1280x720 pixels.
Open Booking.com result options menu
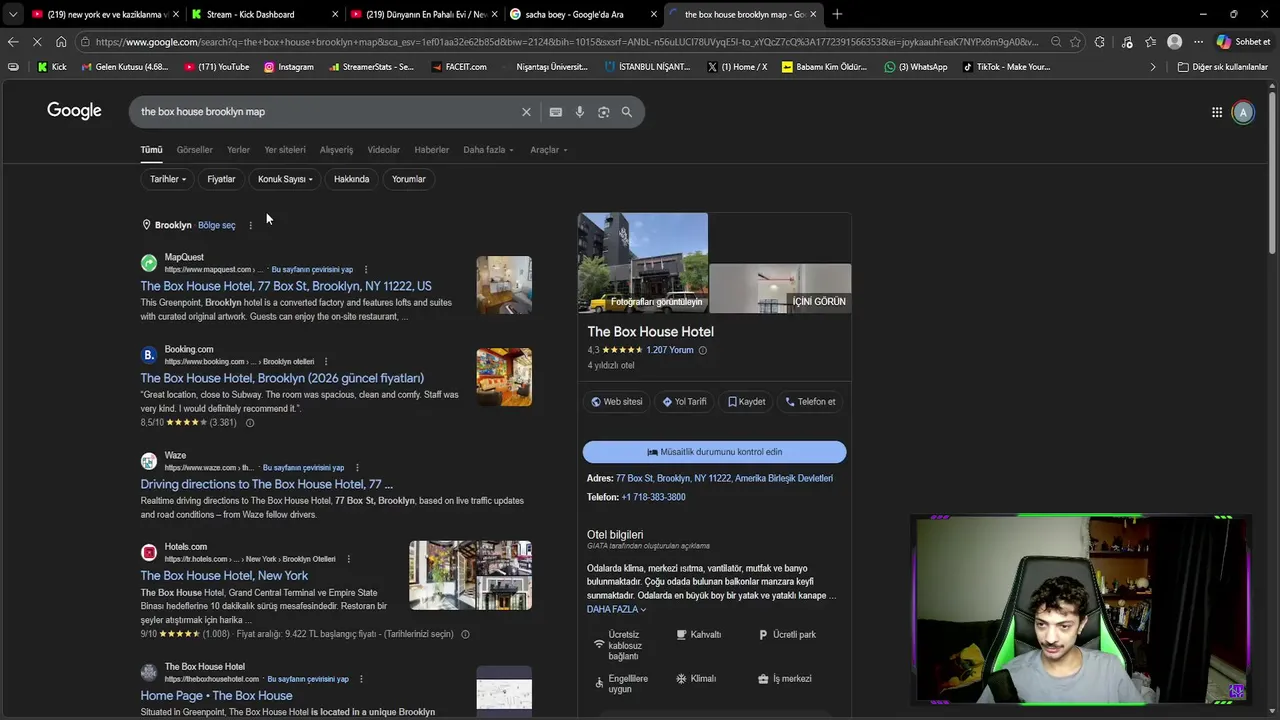[x=326, y=361]
